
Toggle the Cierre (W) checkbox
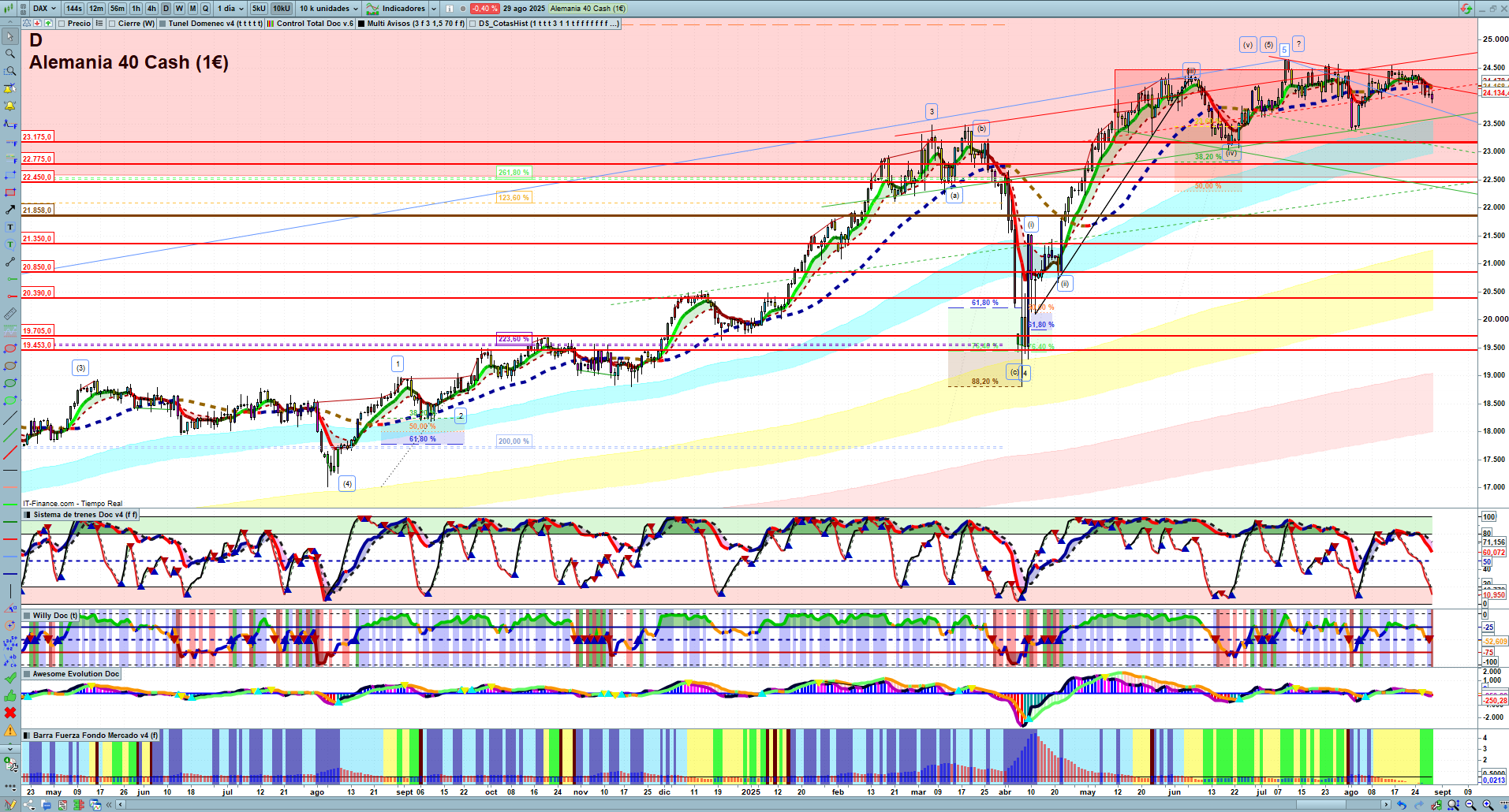coord(112,24)
